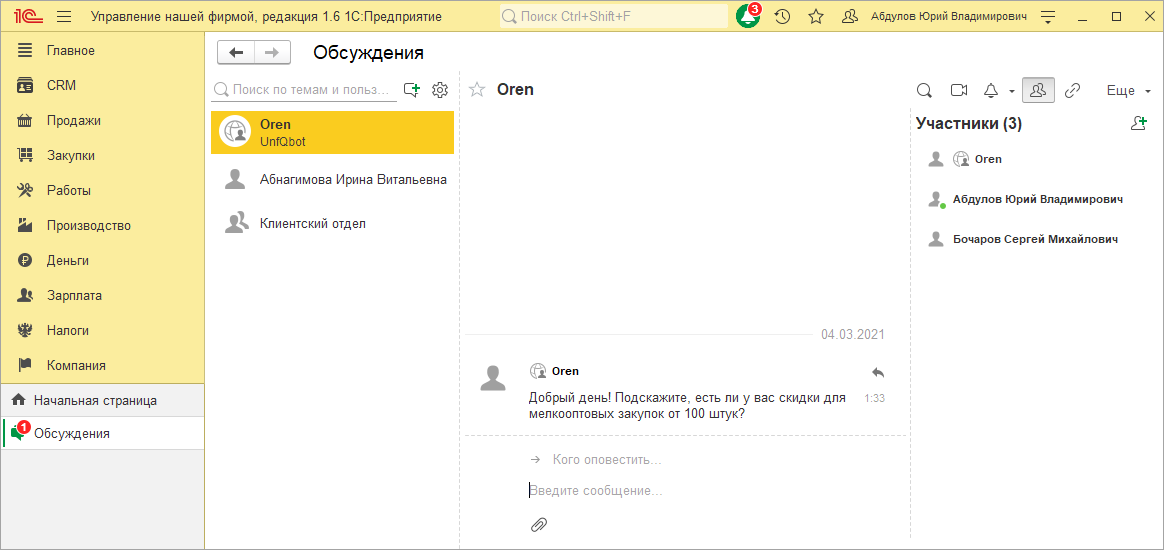This screenshot has height=550, width=1164.
Task: Open the Работы section
Action: [x=103, y=191]
